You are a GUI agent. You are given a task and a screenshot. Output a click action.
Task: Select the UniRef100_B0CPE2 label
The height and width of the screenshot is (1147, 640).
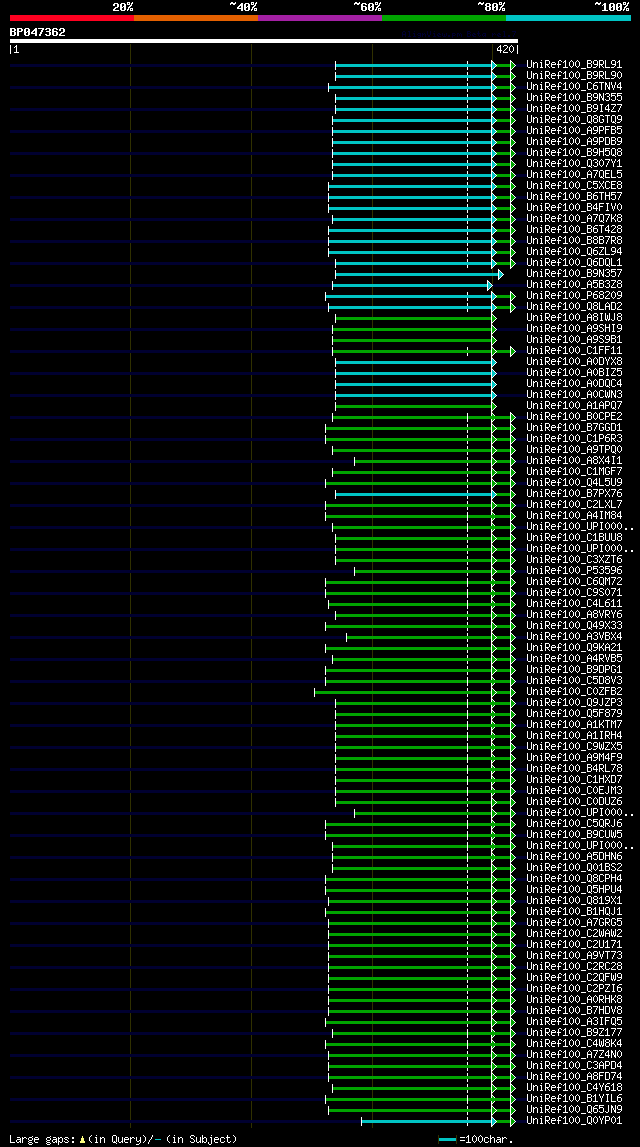pos(574,416)
